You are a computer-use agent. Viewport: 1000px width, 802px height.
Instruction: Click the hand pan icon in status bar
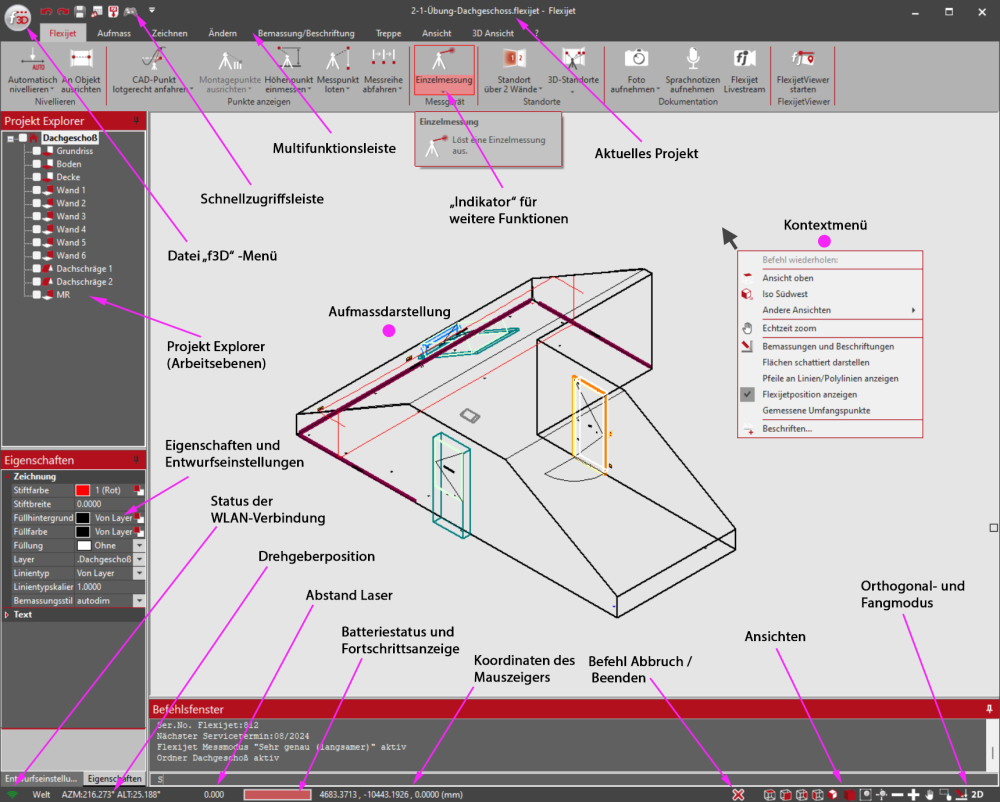(x=929, y=794)
